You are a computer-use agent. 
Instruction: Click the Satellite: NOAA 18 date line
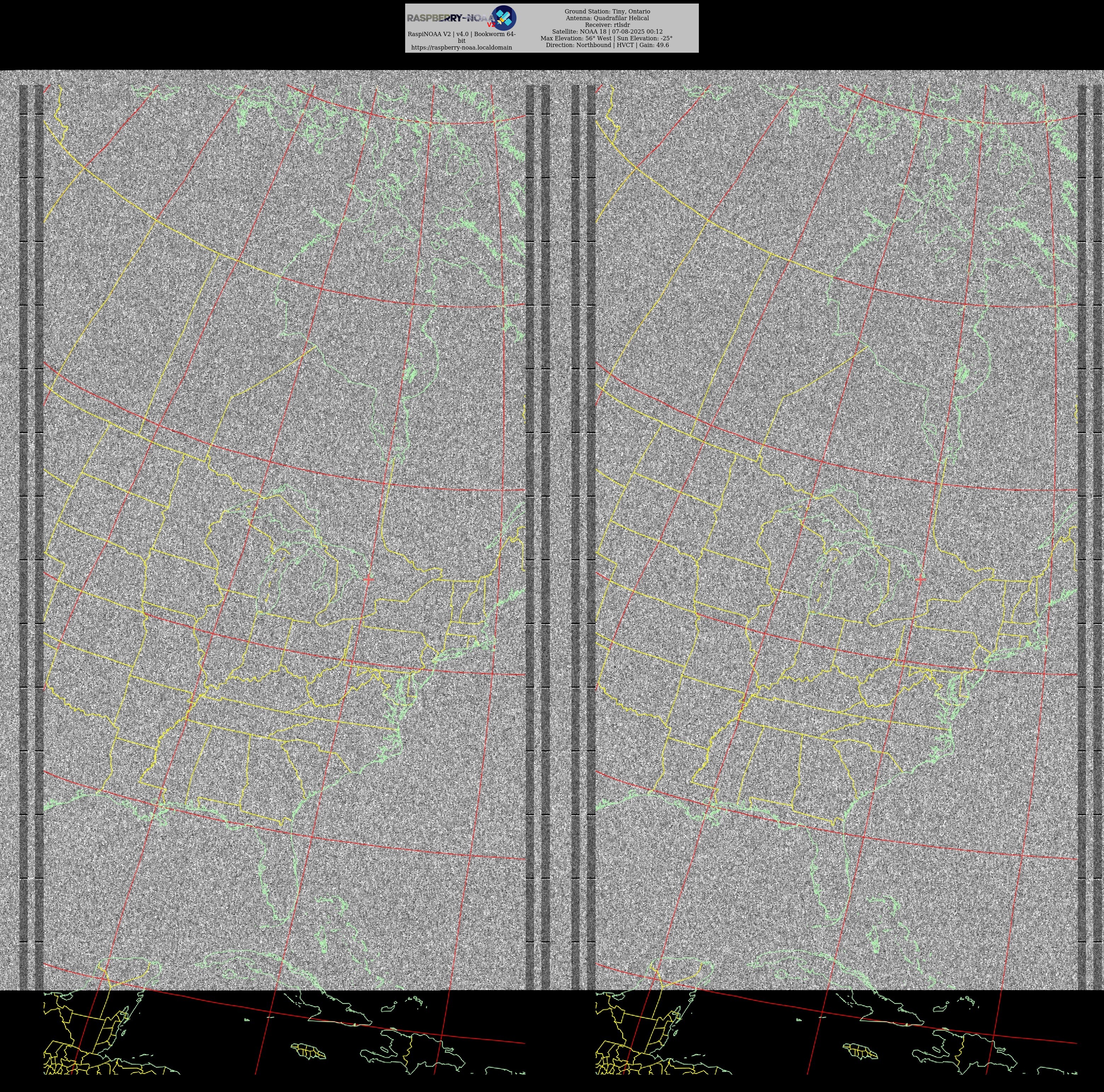coord(607,32)
